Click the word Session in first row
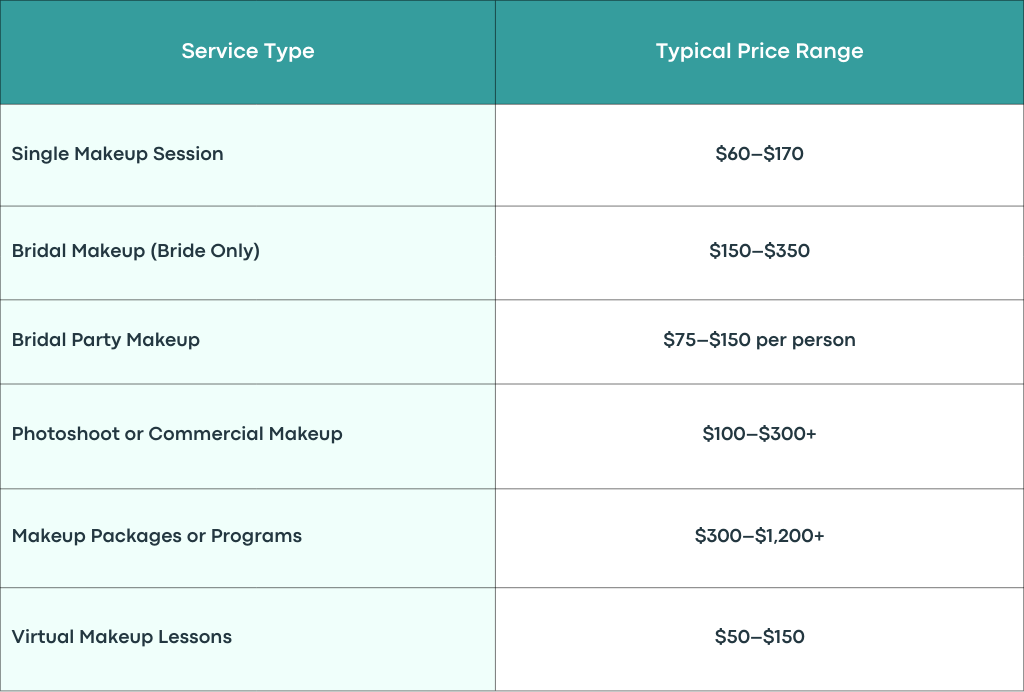Screen dimensions: 1024x692 point(188,154)
